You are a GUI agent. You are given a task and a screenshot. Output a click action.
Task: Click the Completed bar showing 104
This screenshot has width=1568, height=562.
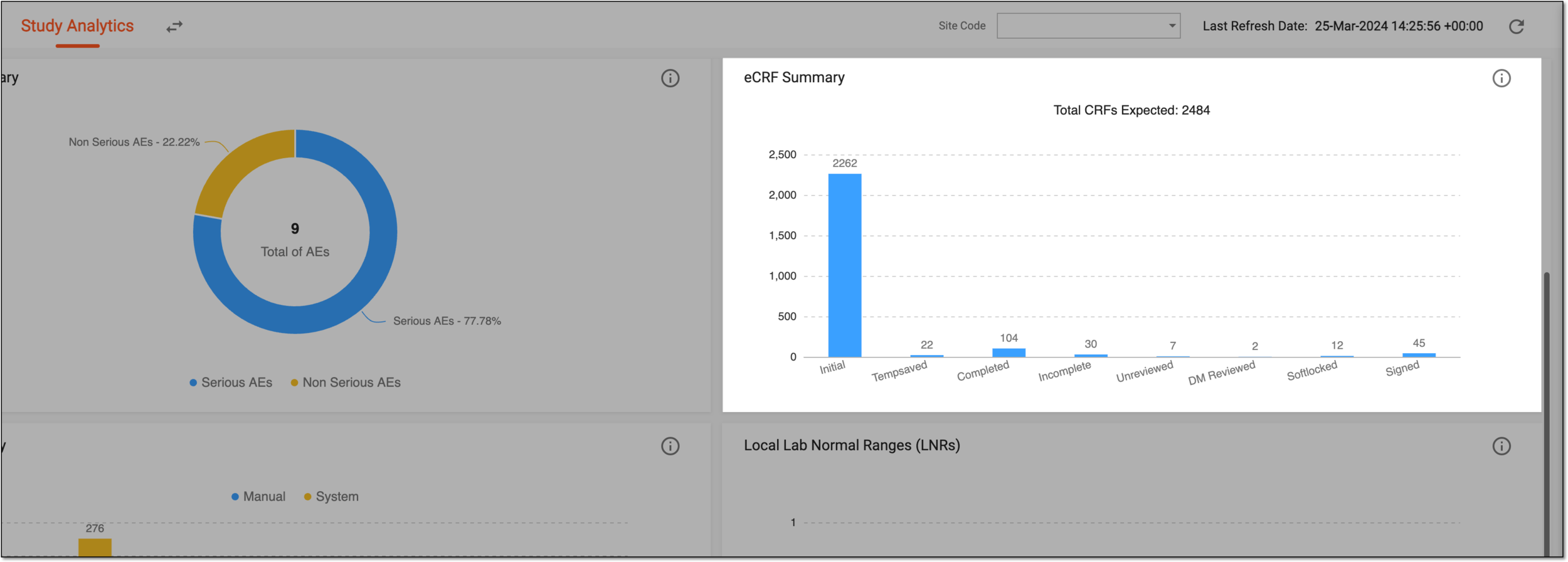pyautogui.click(x=1009, y=353)
